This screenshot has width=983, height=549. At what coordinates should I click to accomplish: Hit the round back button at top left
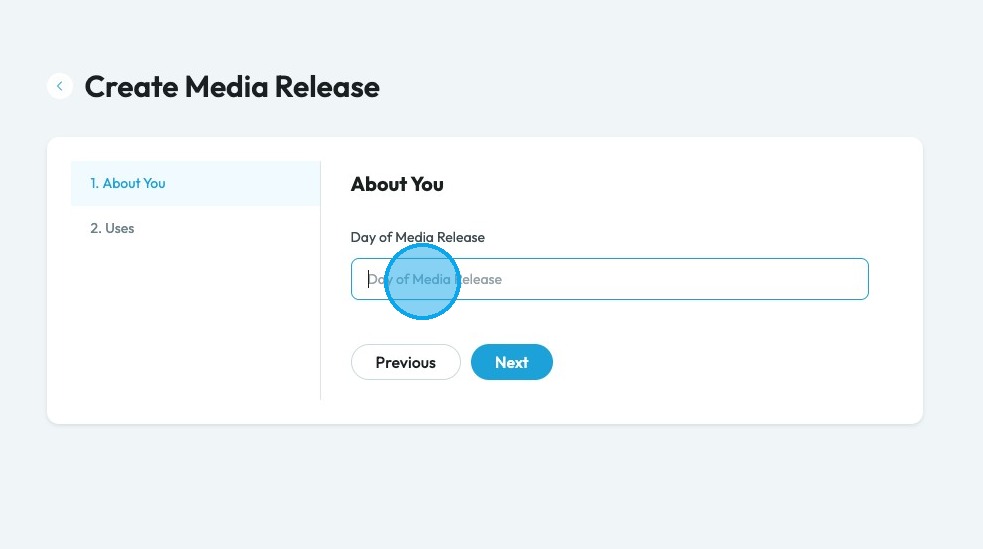60,86
